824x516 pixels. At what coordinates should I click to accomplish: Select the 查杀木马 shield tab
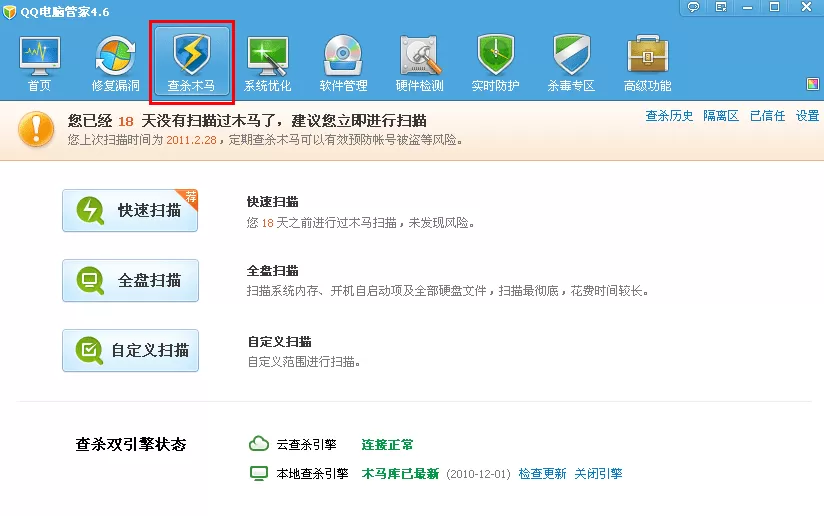(192, 62)
